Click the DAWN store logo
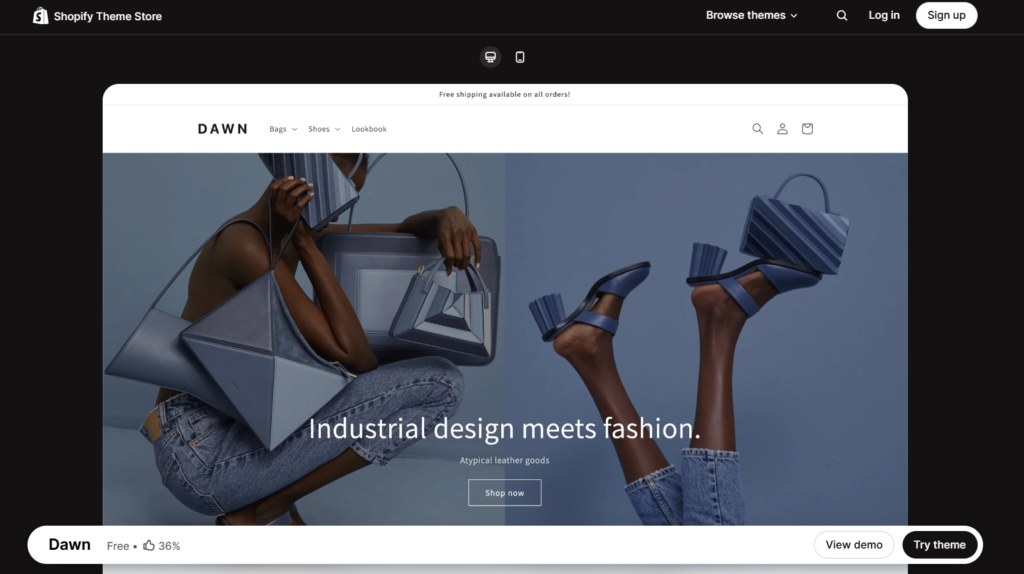Image resolution: width=1024 pixels, height=574 pixels. coord(223,129)
